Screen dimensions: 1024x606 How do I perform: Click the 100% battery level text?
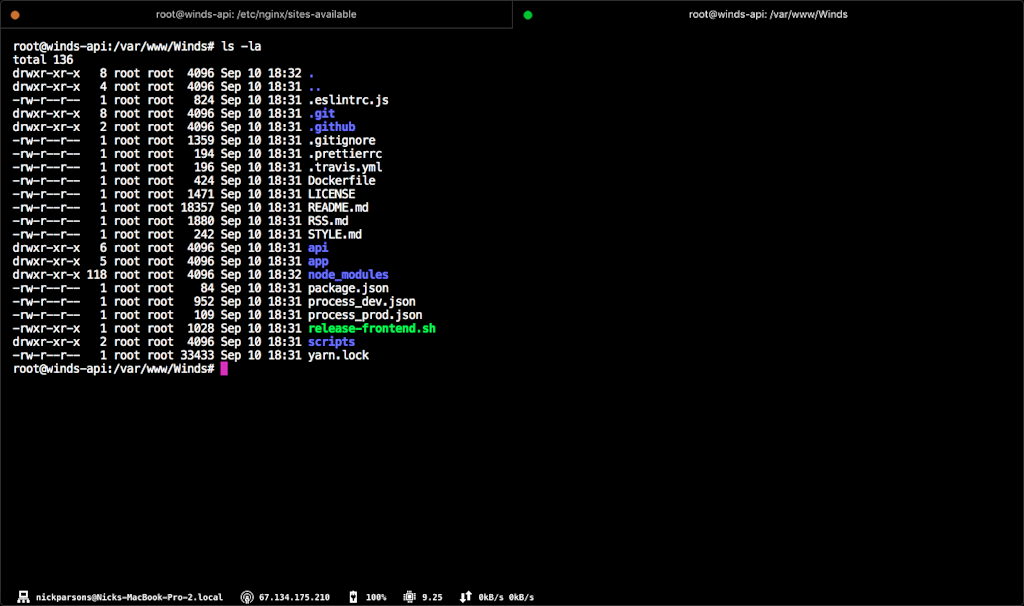376,597
